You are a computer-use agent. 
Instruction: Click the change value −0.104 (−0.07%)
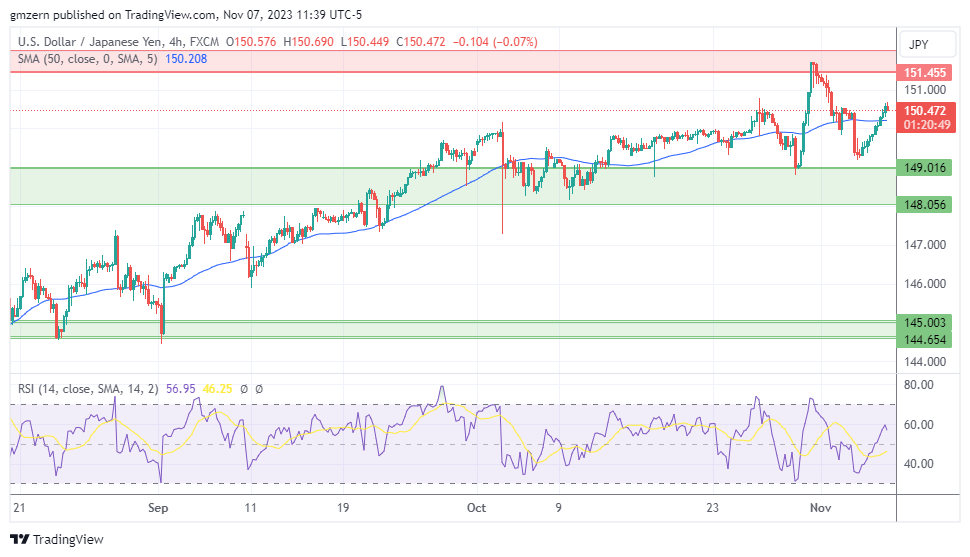[496, 42]
